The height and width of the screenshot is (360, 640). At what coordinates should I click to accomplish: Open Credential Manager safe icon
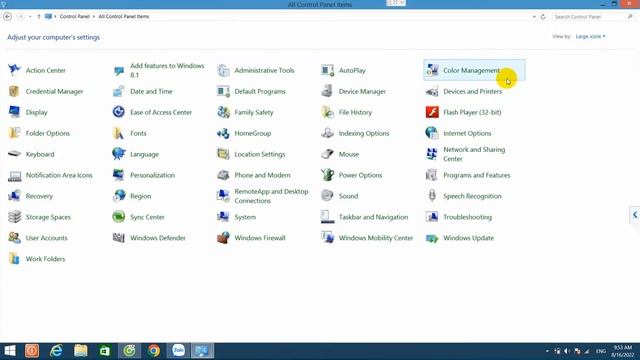click(x=14, y=91)
